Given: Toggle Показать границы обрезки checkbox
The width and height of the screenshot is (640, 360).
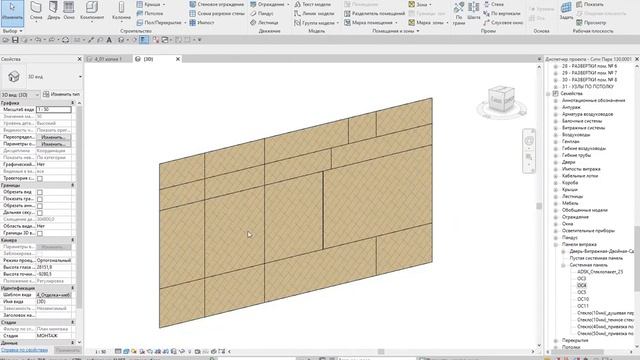Looking at the screenshot, I should point(40,199).
